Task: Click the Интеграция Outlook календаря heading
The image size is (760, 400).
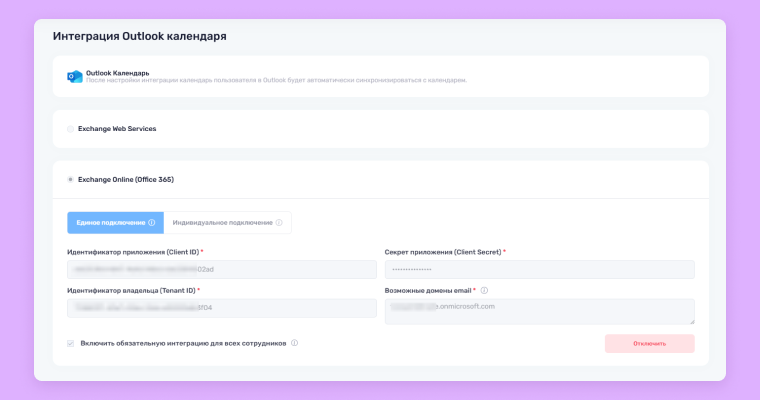Action: [x=140, y=36]
